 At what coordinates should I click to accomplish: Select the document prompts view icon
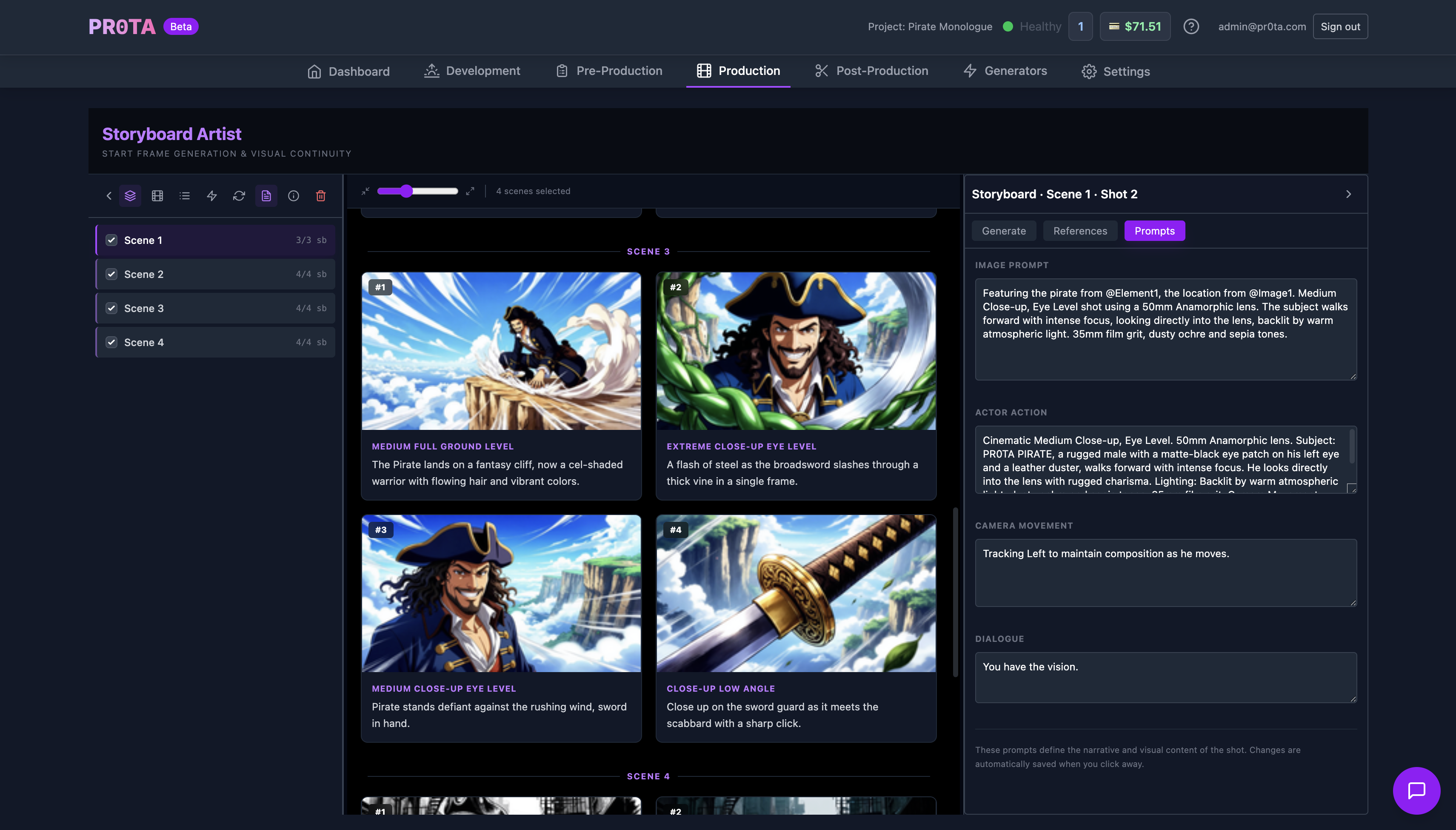point(266,195)
